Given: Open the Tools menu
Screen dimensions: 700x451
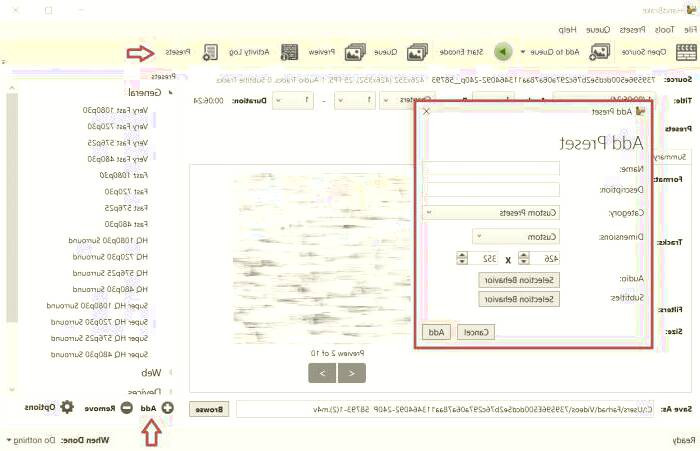Looking at the screenshot, I should pos(650,30).
